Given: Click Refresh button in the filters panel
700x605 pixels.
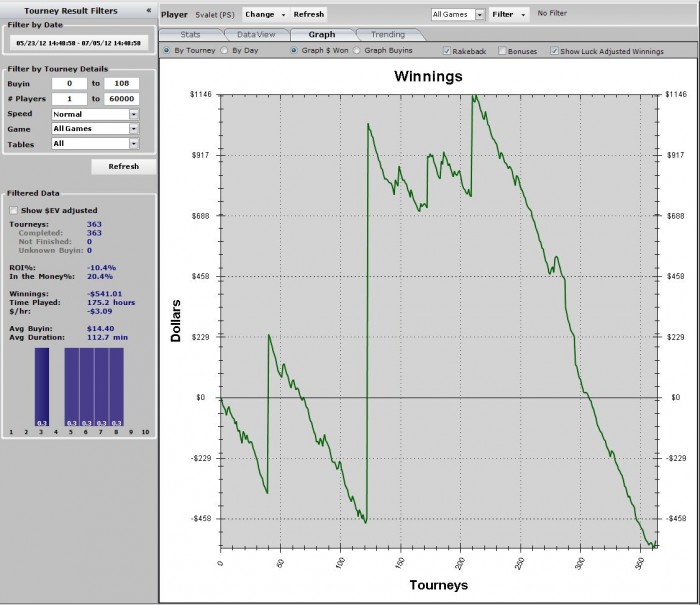Looking at the screenshot, I should [124, 167].
